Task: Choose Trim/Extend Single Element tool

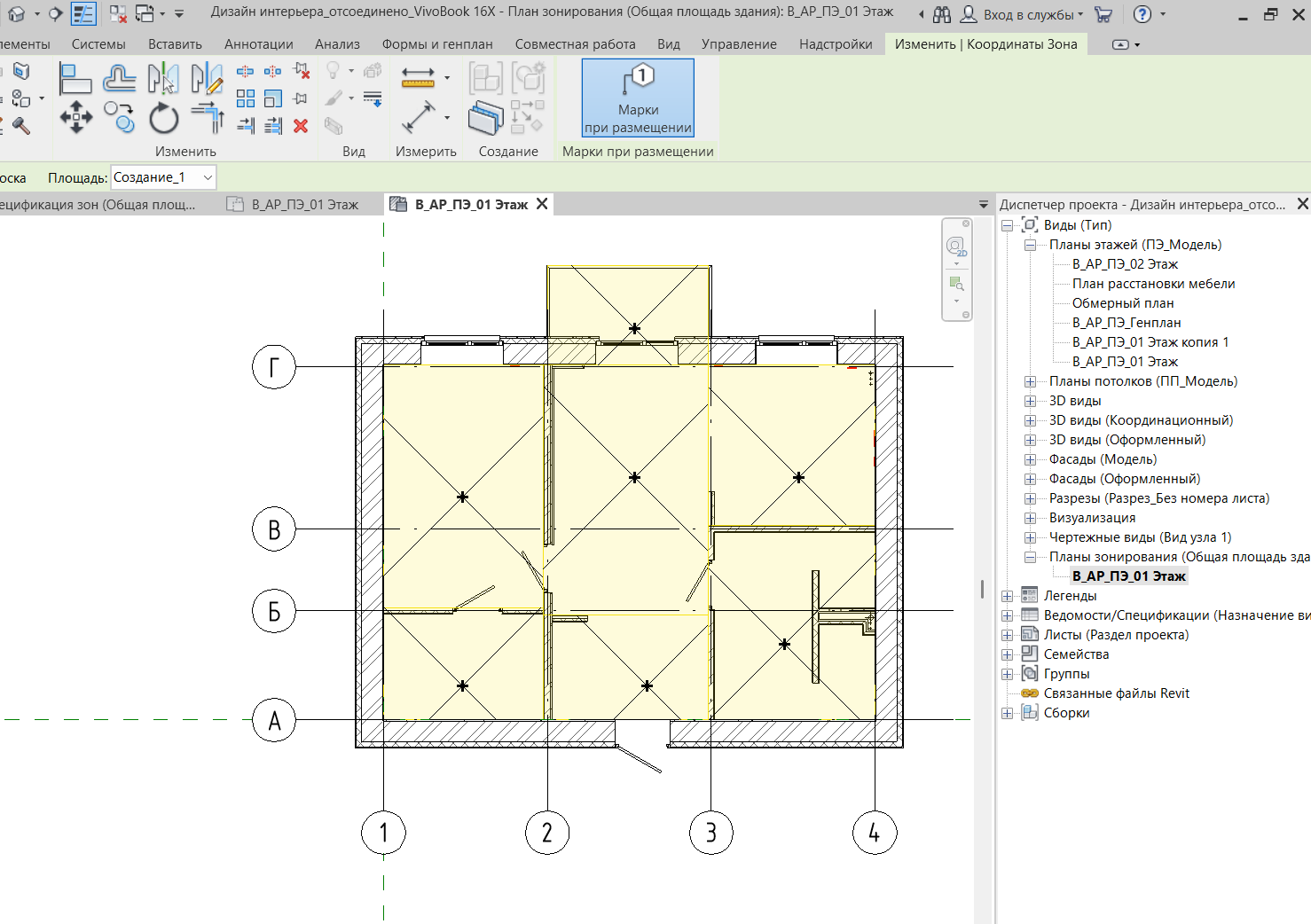Action: tap(246, 126)
